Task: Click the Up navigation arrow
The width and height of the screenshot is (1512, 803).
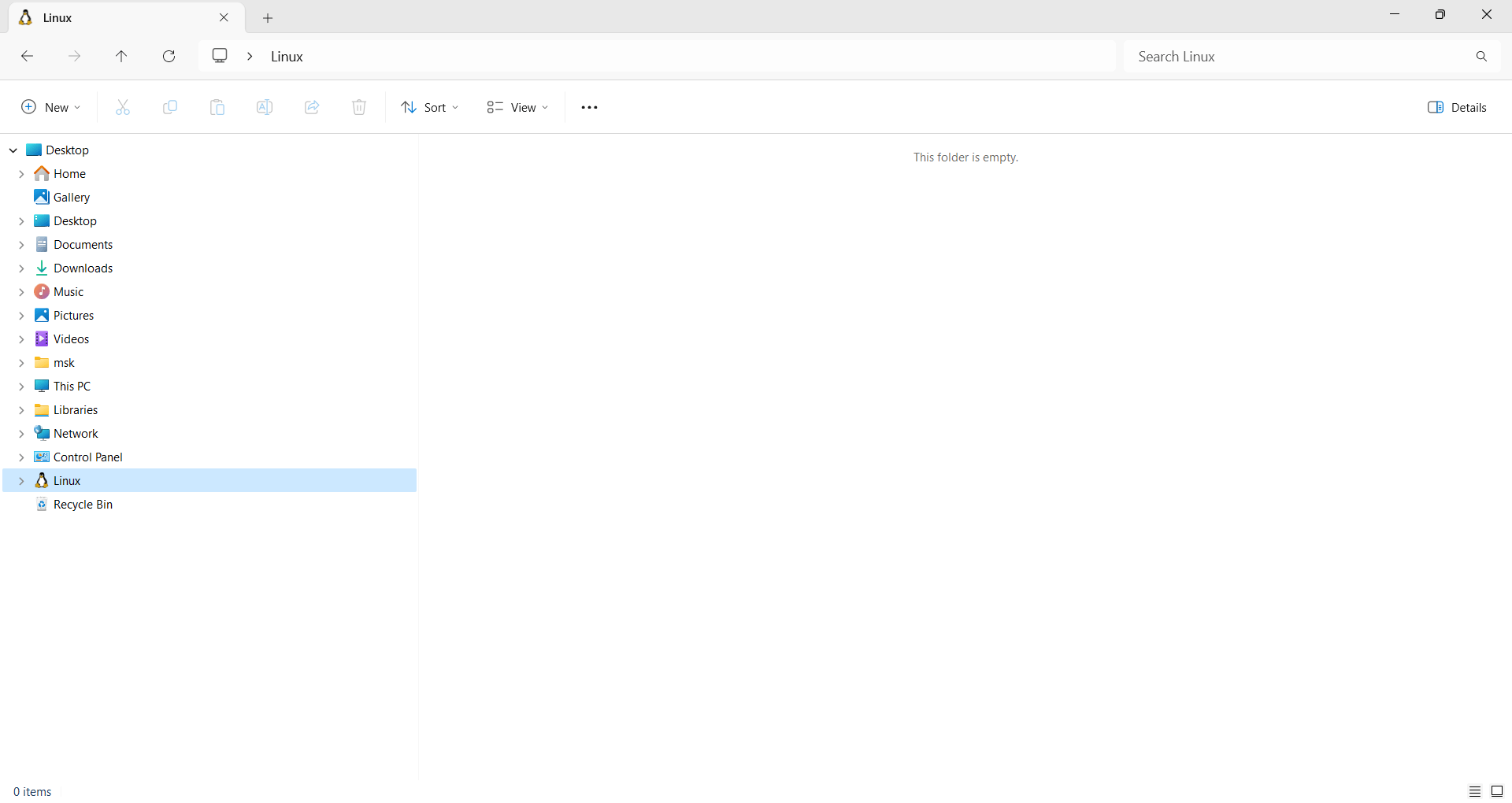Action: 121,56
